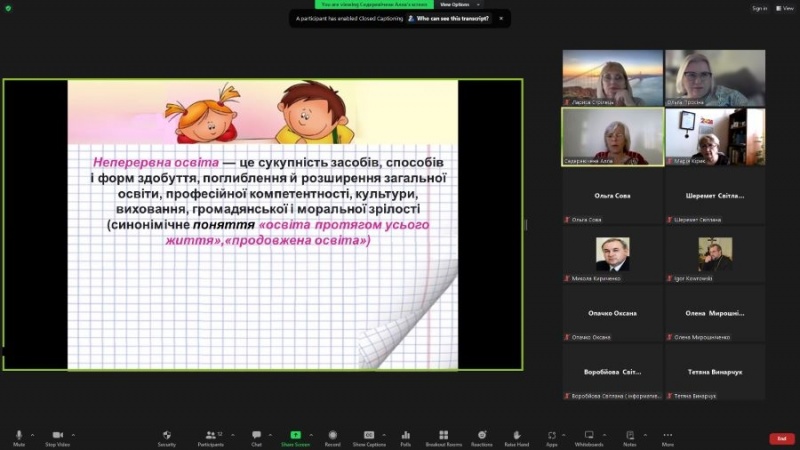The height and width of the screenshot is (450, 800).
Task: Open Polls from the toolbar
Action: 405,437
